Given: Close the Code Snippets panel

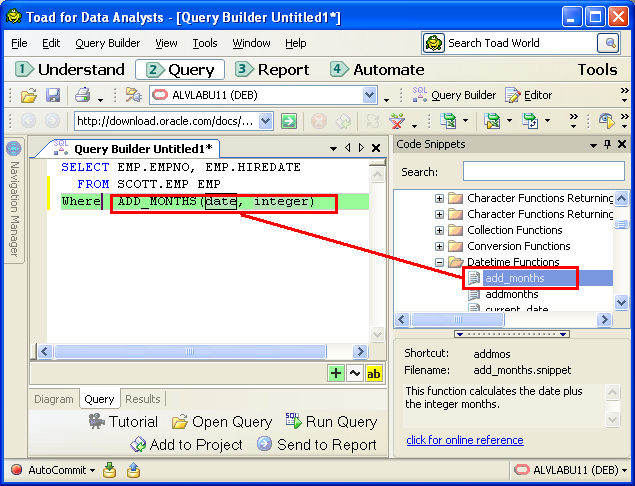Looking at the screenshot, I should (622, 144).
